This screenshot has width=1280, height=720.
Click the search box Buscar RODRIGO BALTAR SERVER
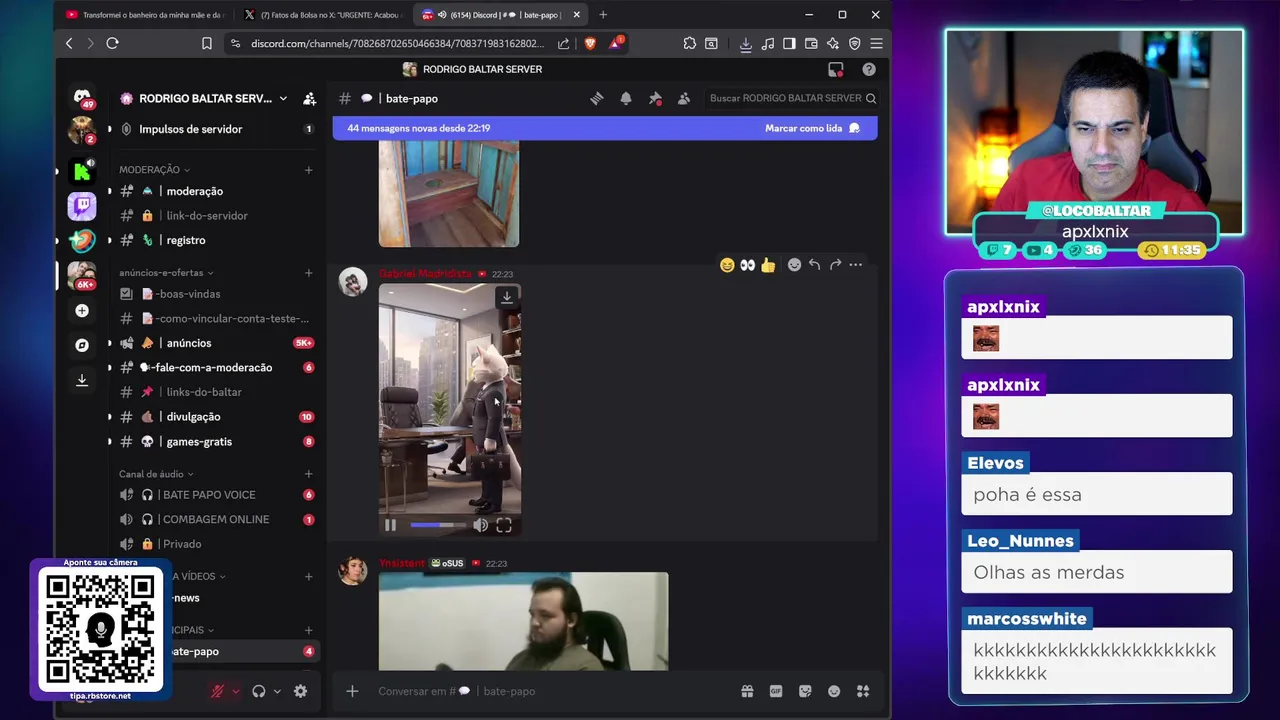[x=792, y=98]
